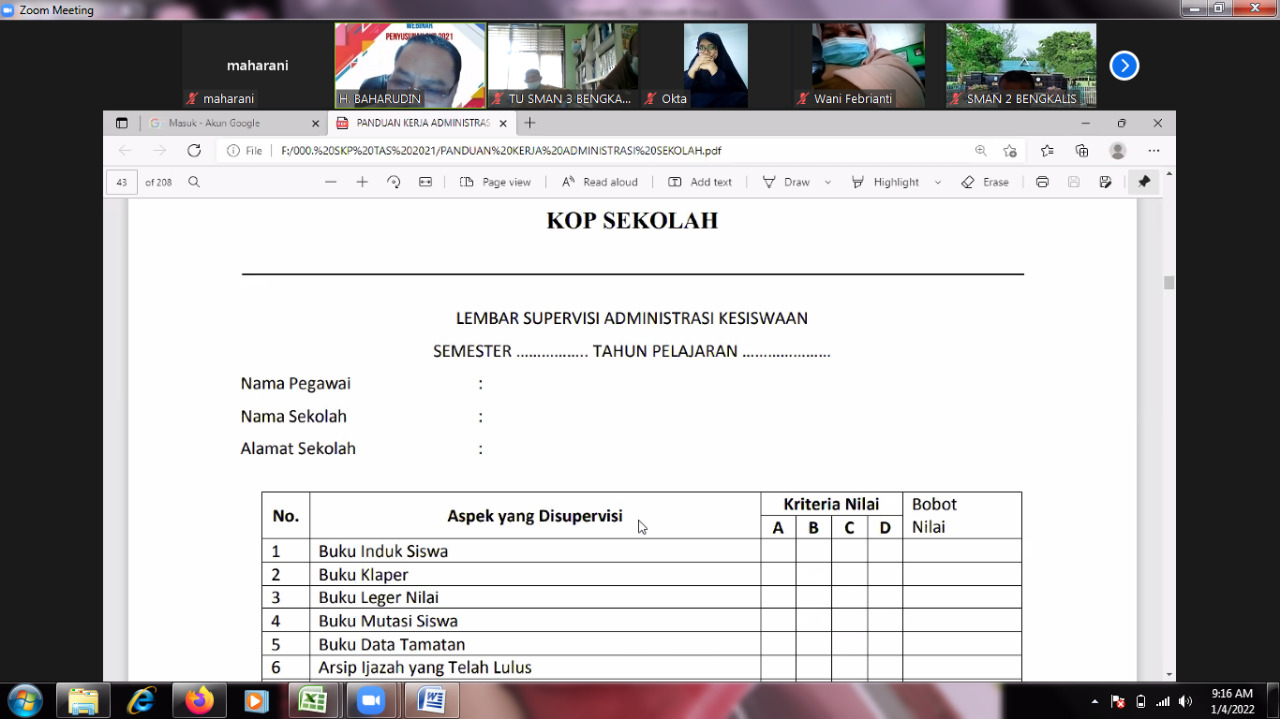Click the Read aloud button
The width and height of the screenshot is (1280, 719).
pyautogui.click(x=600, y=182)
